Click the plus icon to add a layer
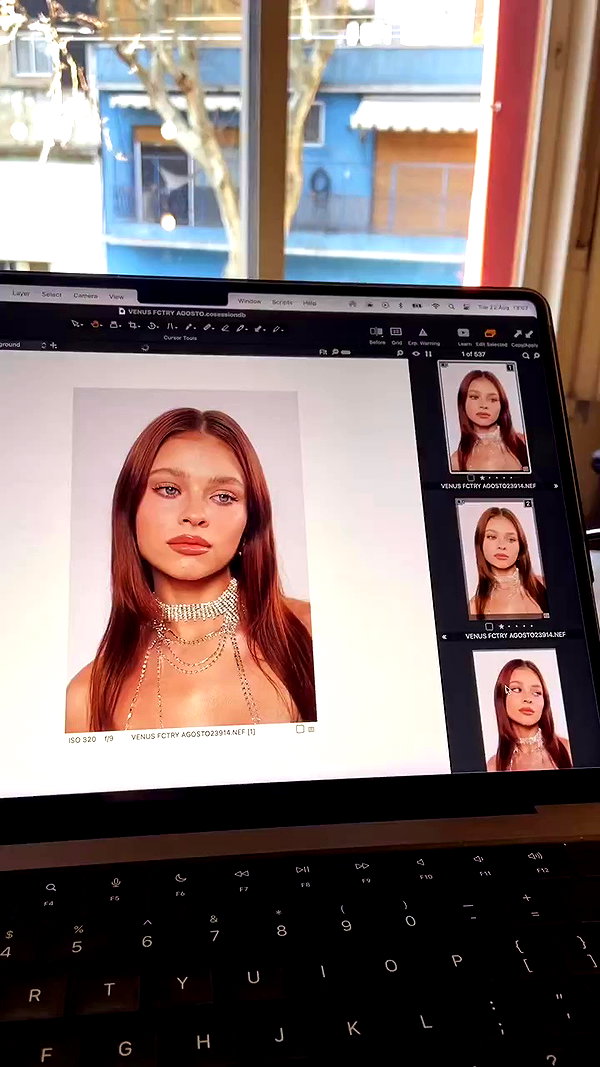 (54, 345)
